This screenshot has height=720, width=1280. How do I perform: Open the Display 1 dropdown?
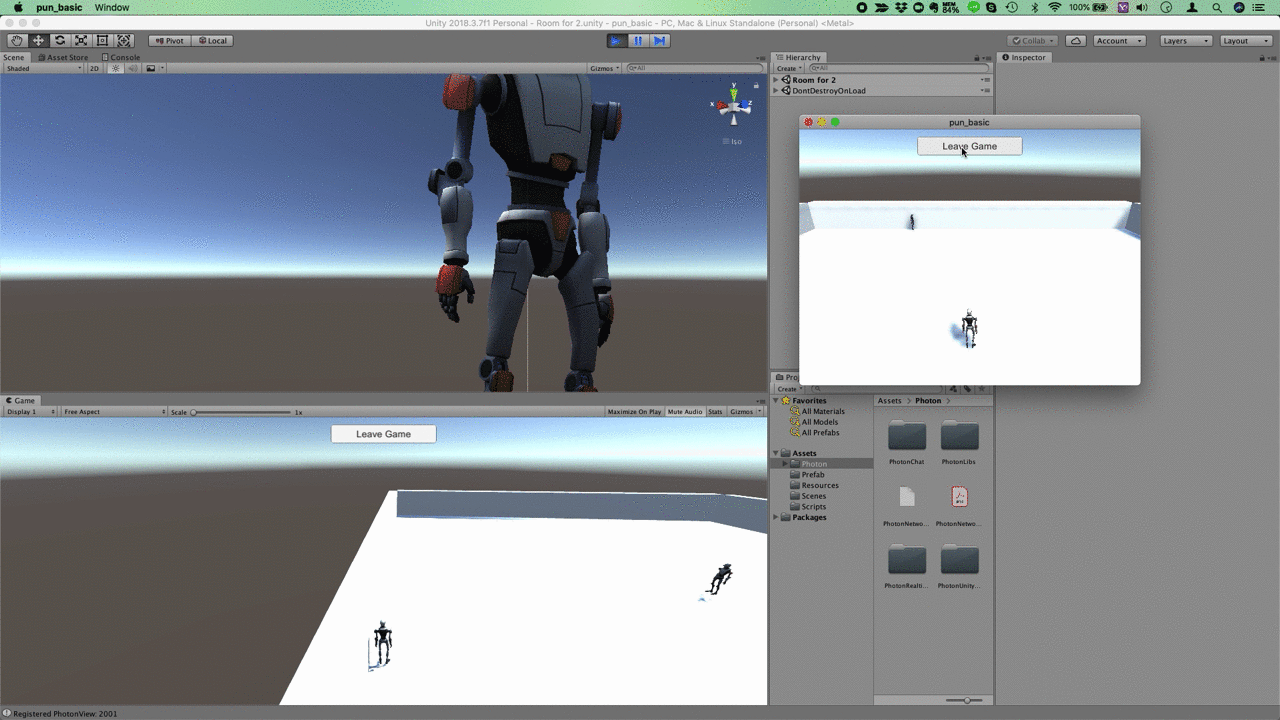point(30,412)
